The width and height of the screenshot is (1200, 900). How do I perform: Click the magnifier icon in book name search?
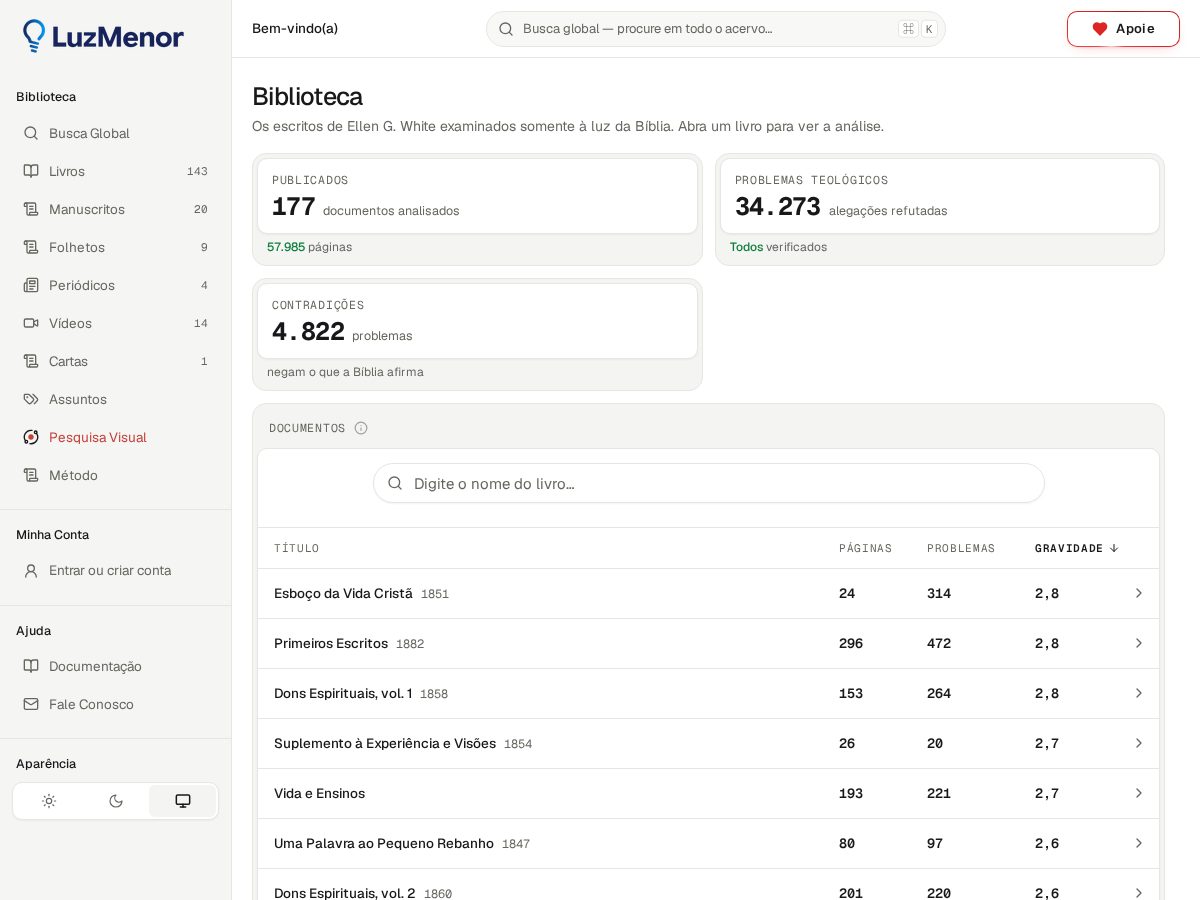coord(395,483)
